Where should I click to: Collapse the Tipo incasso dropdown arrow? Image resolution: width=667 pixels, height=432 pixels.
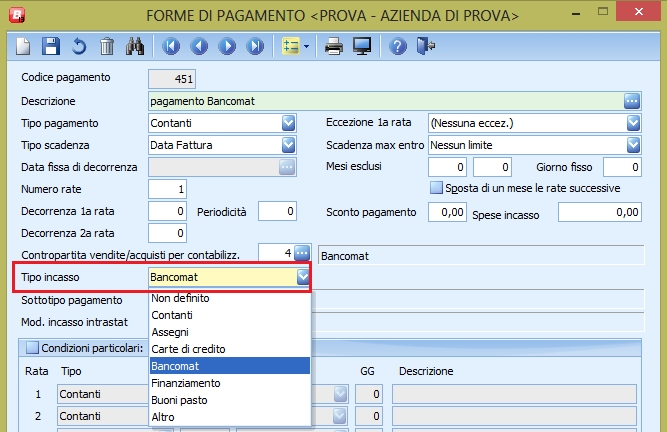point(303,277)
